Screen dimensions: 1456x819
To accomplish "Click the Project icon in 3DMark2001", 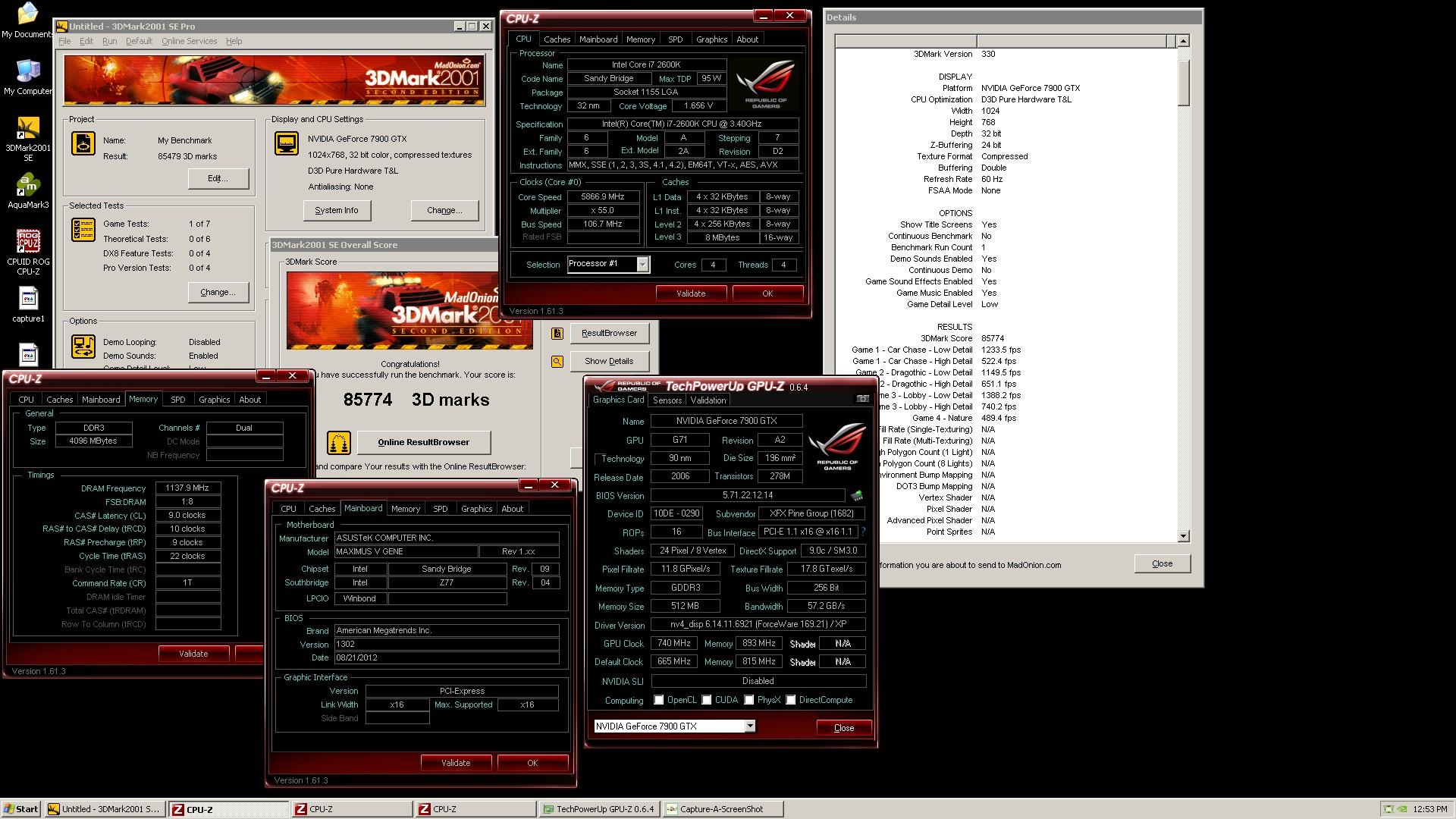I will (x=83, y=143).
